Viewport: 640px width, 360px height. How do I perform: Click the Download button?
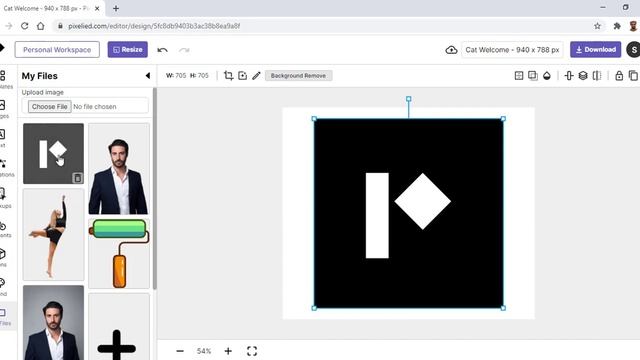[x=596, y=49]
